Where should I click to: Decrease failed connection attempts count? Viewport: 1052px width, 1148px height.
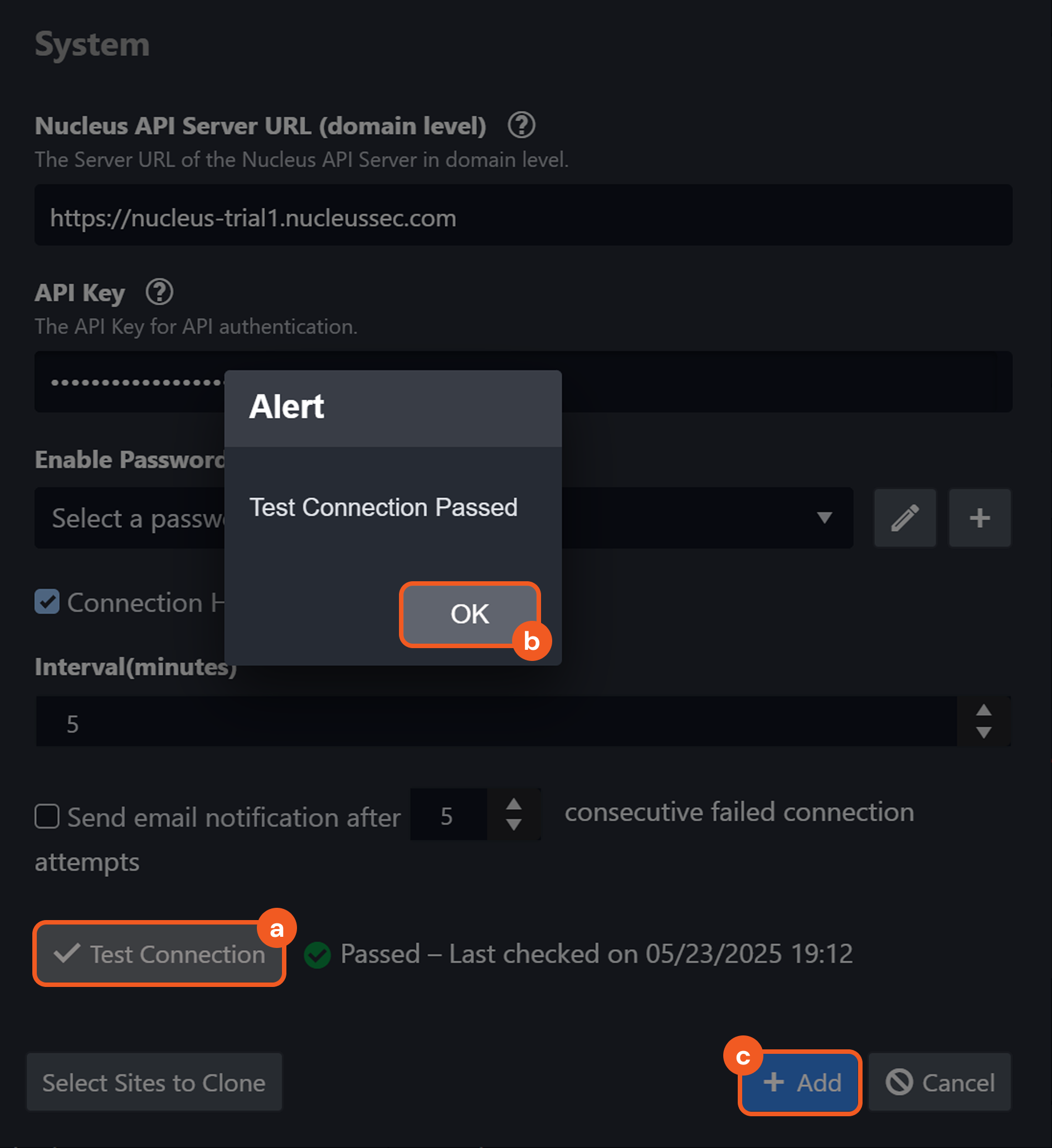[514, 825]
